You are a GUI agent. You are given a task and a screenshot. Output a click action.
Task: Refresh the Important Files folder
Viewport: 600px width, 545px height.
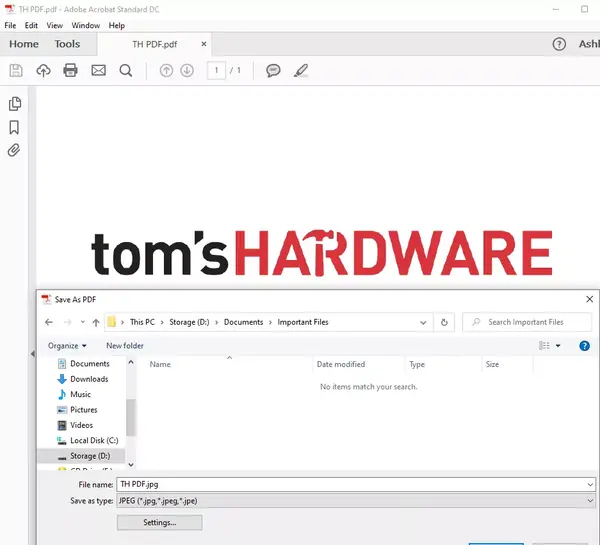(444, 322)
